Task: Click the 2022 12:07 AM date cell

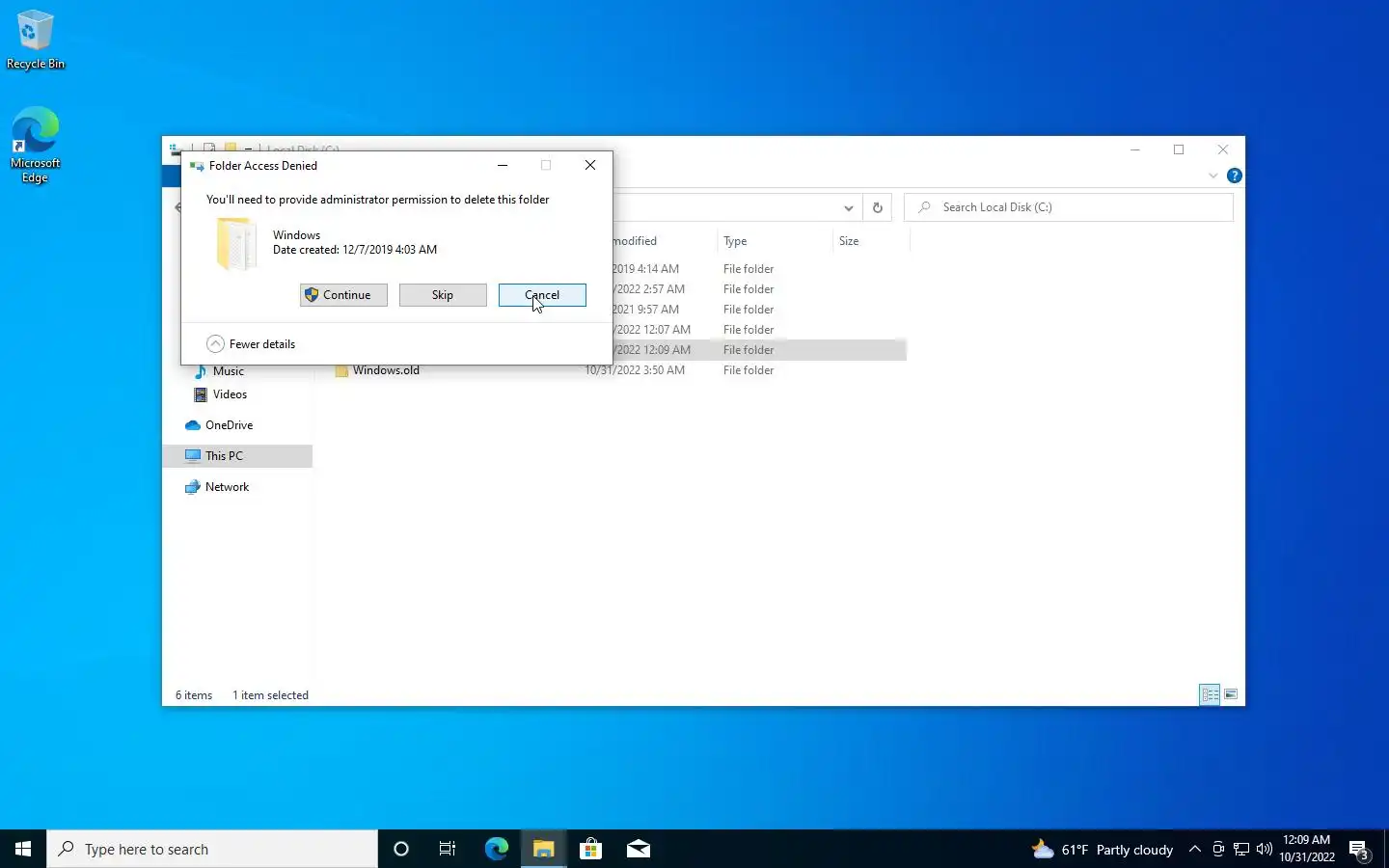Action: point(652,330)
